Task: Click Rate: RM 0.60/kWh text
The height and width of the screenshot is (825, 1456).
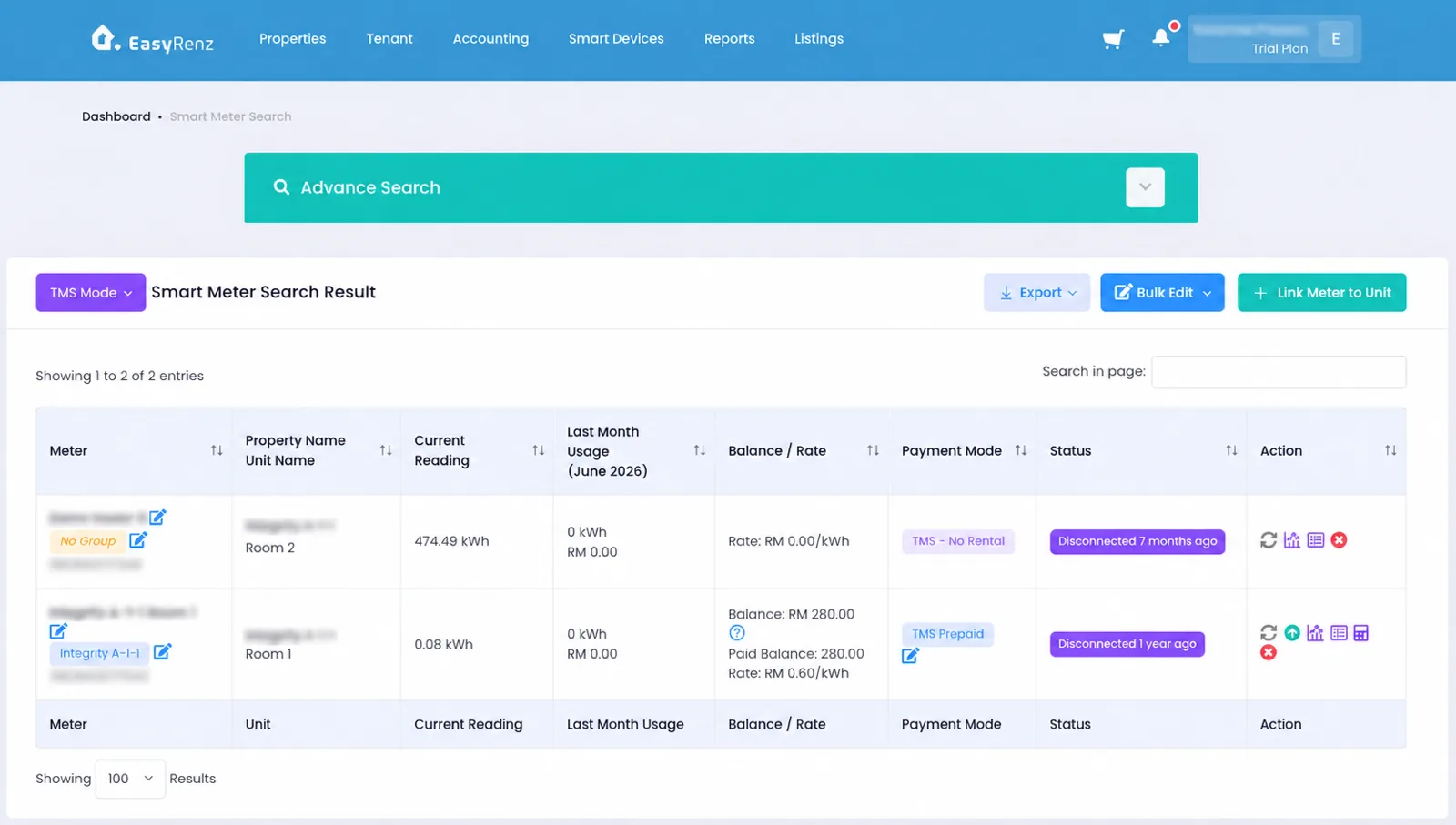Action: point(788,673)
